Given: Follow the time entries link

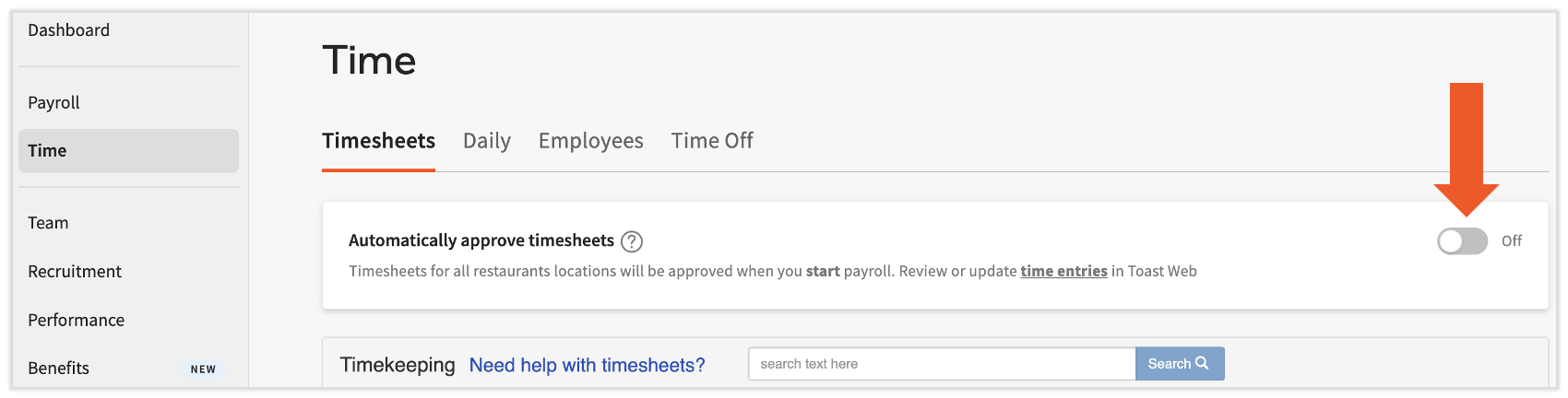Looking at the screenshot, I should click(1063, 271).
